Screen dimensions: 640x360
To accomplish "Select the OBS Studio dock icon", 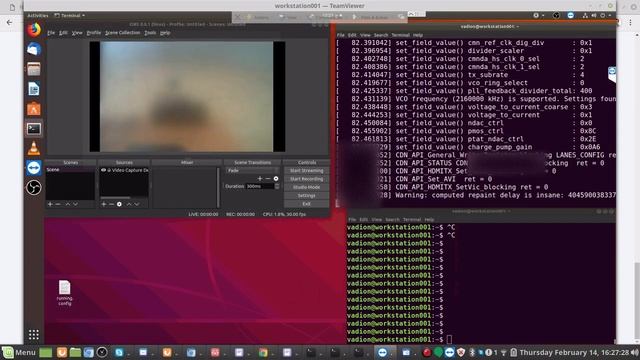I will coord(34,188).
